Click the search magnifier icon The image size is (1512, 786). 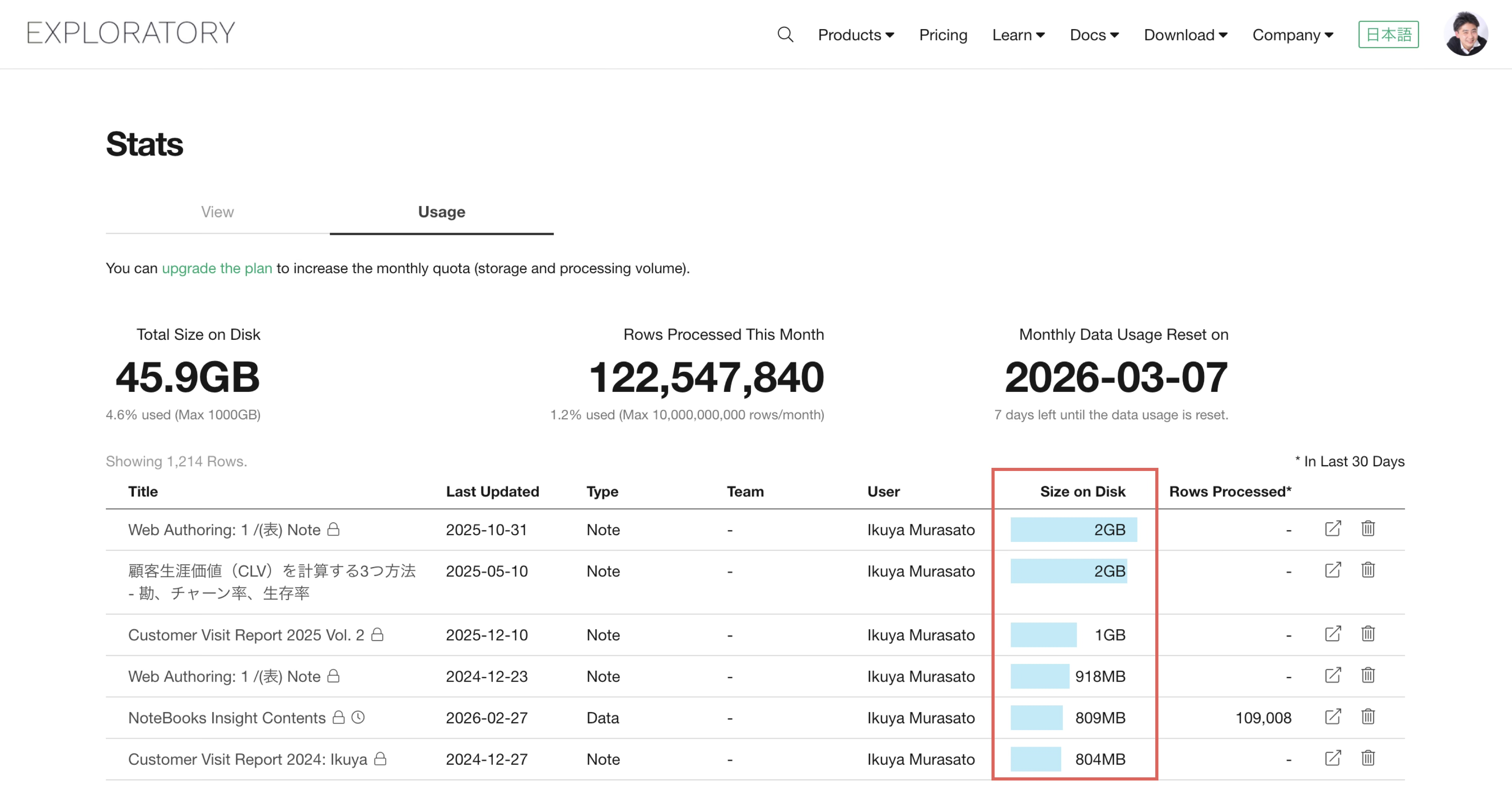click(x=785, y=35)
